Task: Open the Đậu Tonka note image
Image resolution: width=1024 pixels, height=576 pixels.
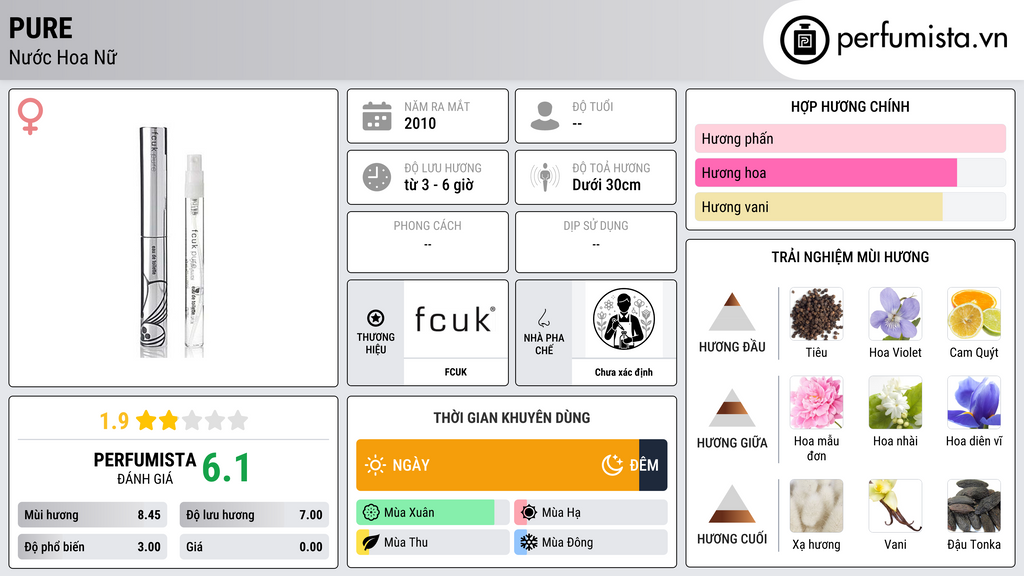Action: 974,506
